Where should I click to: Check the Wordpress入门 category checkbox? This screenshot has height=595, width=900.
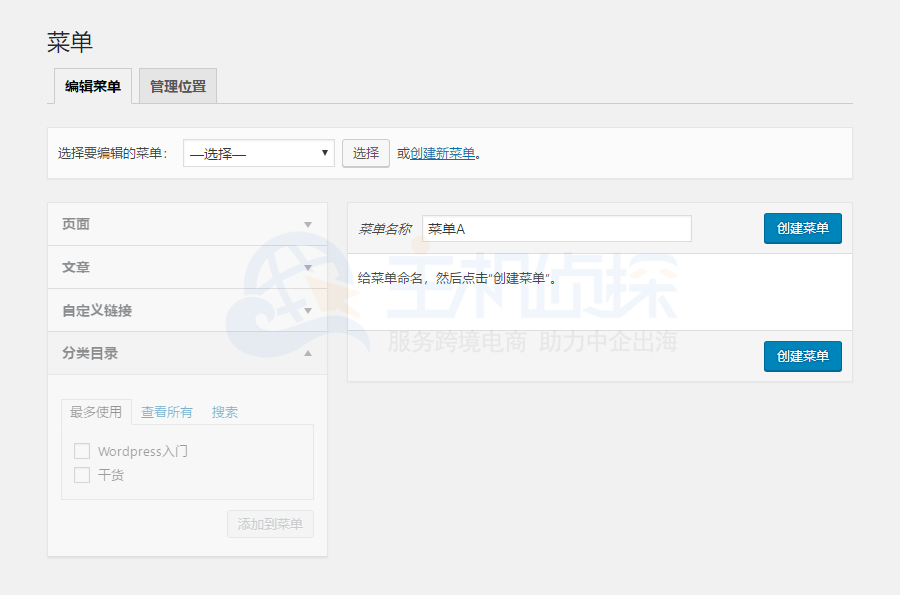[82, 452]
